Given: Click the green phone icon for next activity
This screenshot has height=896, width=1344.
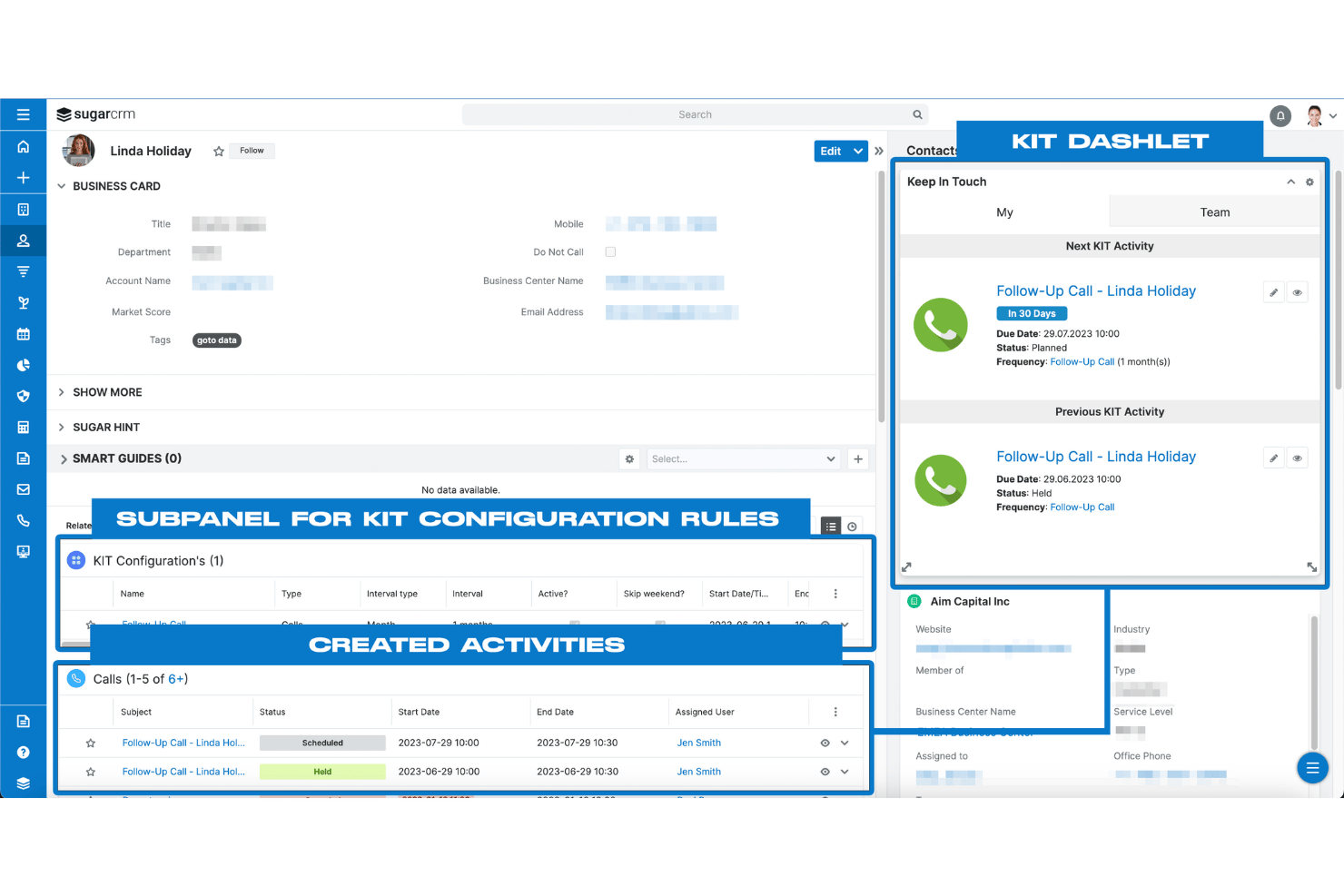Looking at the screenshot, I should tap(941, 324).
